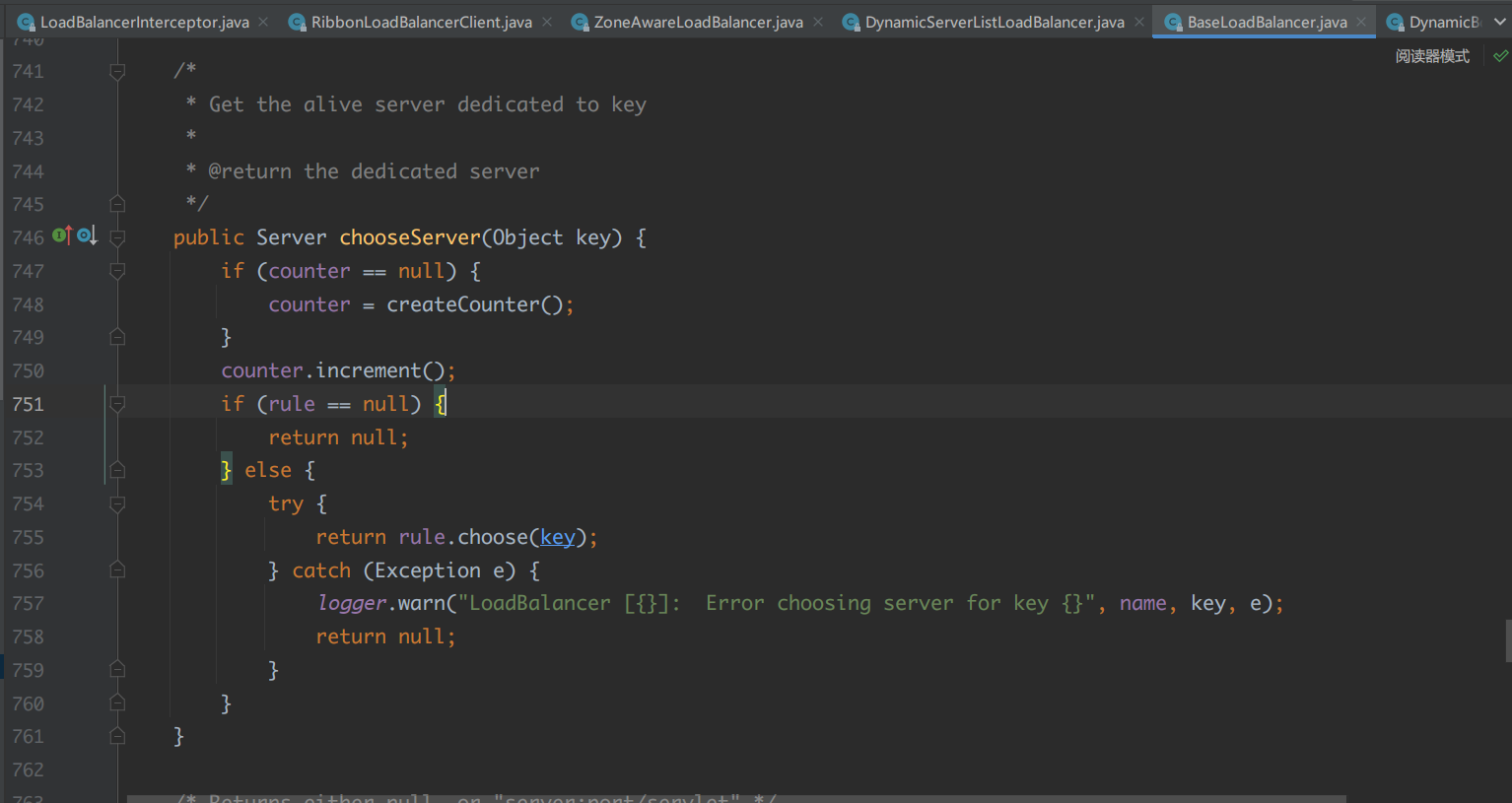Click rule.choose call on line 755
The height and width of the screenshot is (803, 1512).
pos(493,537)
